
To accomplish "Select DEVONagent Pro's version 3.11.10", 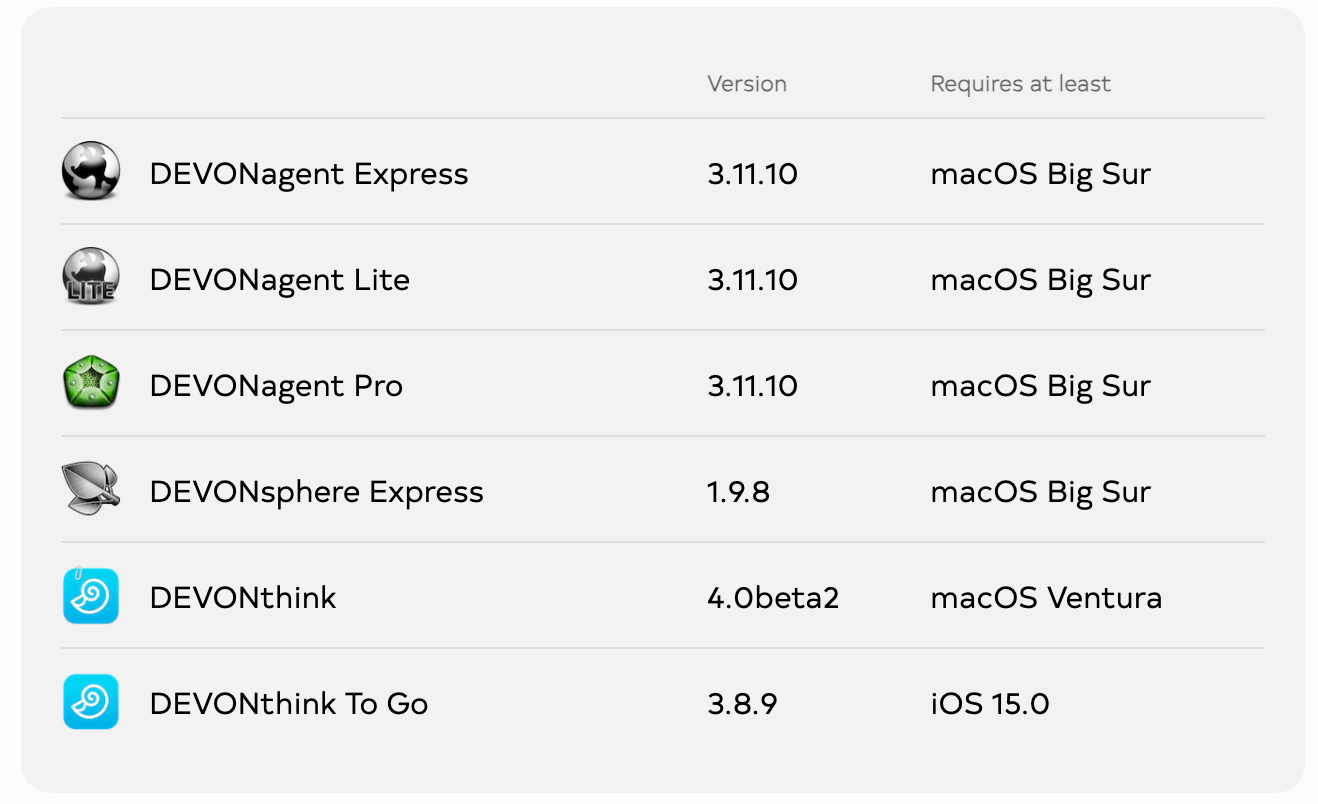I will tap(752, 386).
